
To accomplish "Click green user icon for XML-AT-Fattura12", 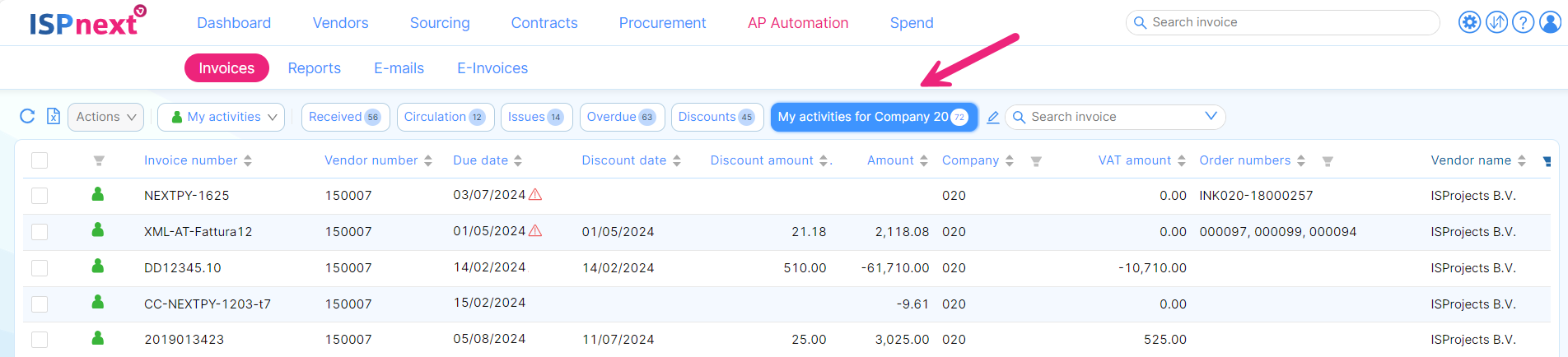I will point(98,230).
